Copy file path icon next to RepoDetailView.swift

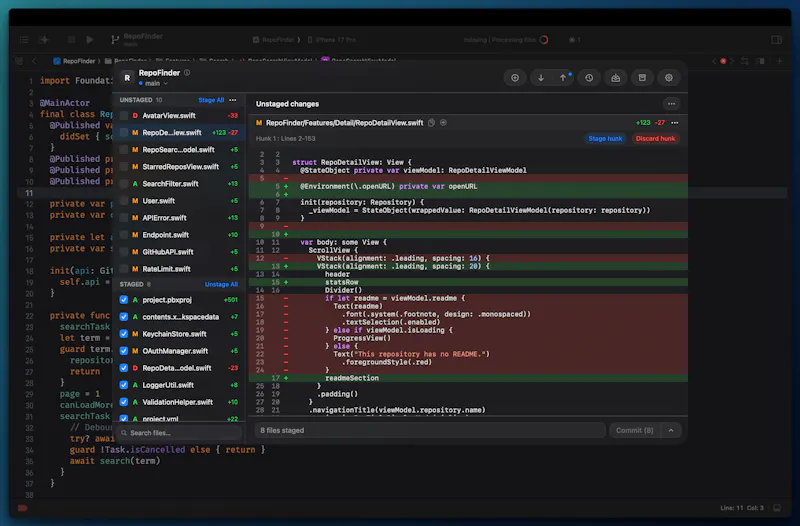point(432,122)
